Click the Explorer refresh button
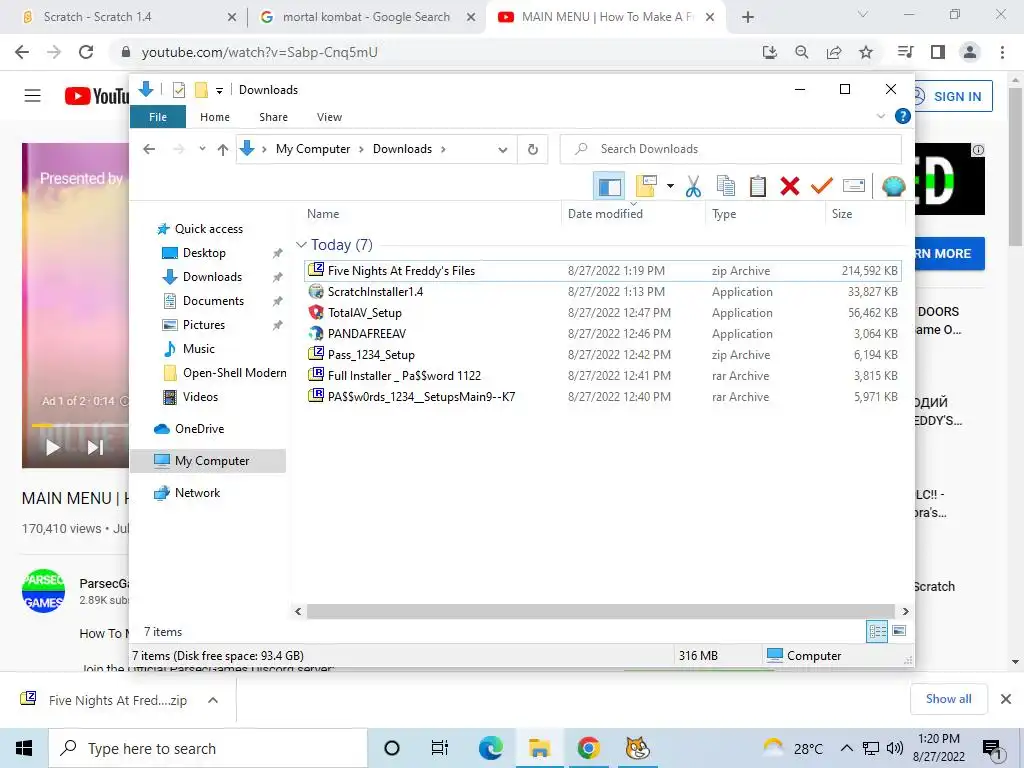This screenshot has height=768, width=1024. (533, 149)
